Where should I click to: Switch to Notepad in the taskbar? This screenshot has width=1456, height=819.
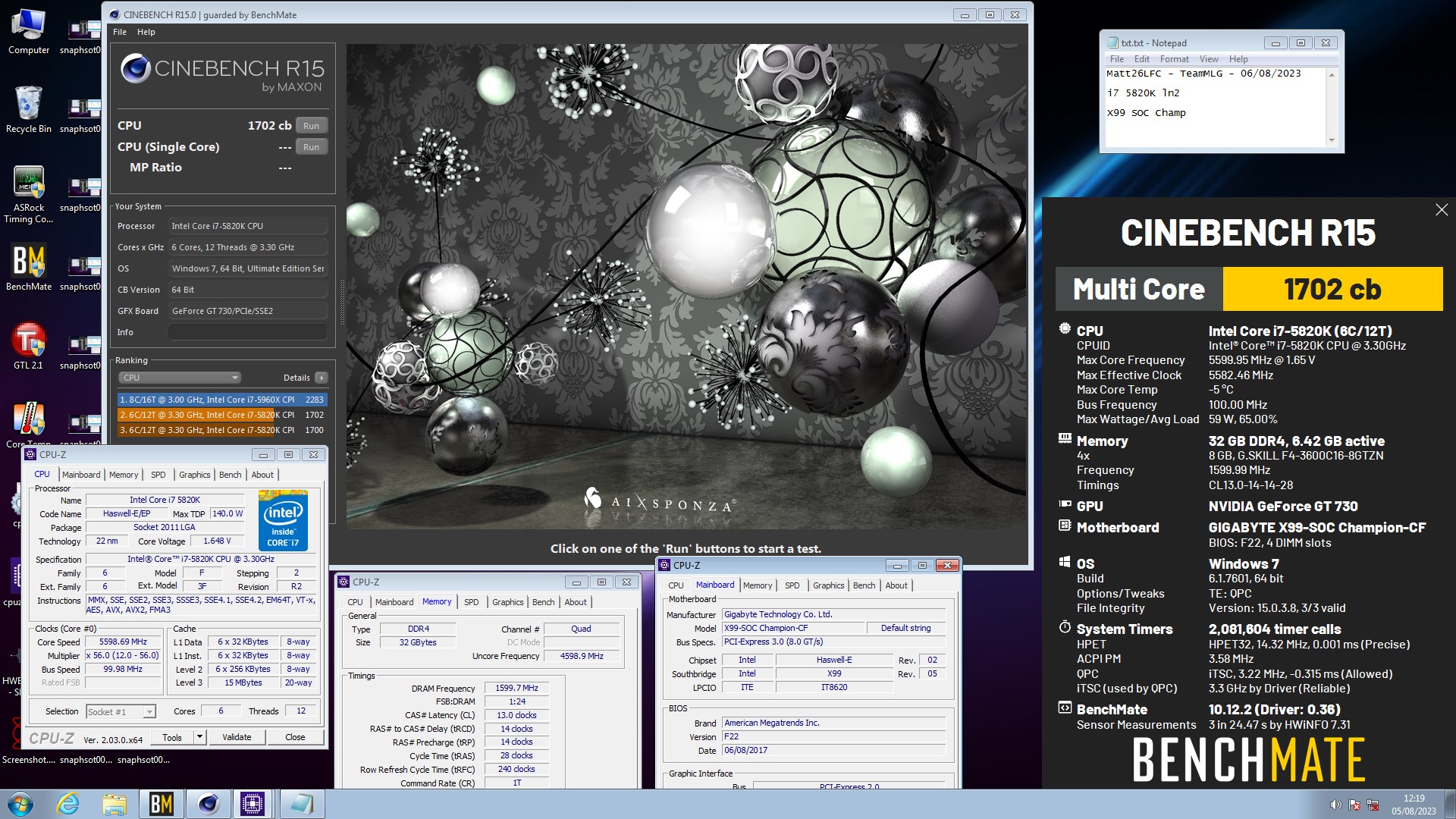301,804
